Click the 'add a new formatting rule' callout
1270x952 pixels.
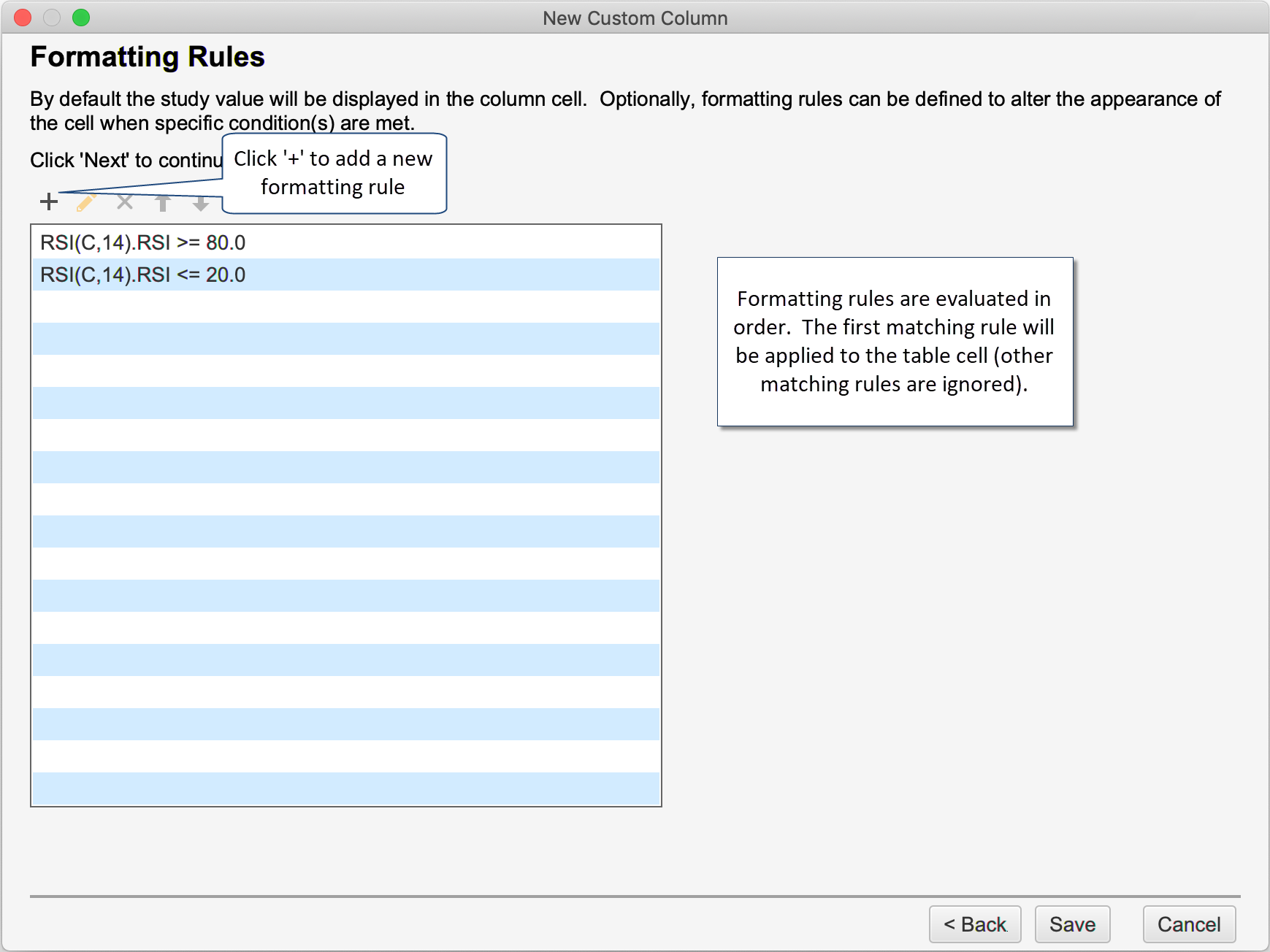pos(334,173)
